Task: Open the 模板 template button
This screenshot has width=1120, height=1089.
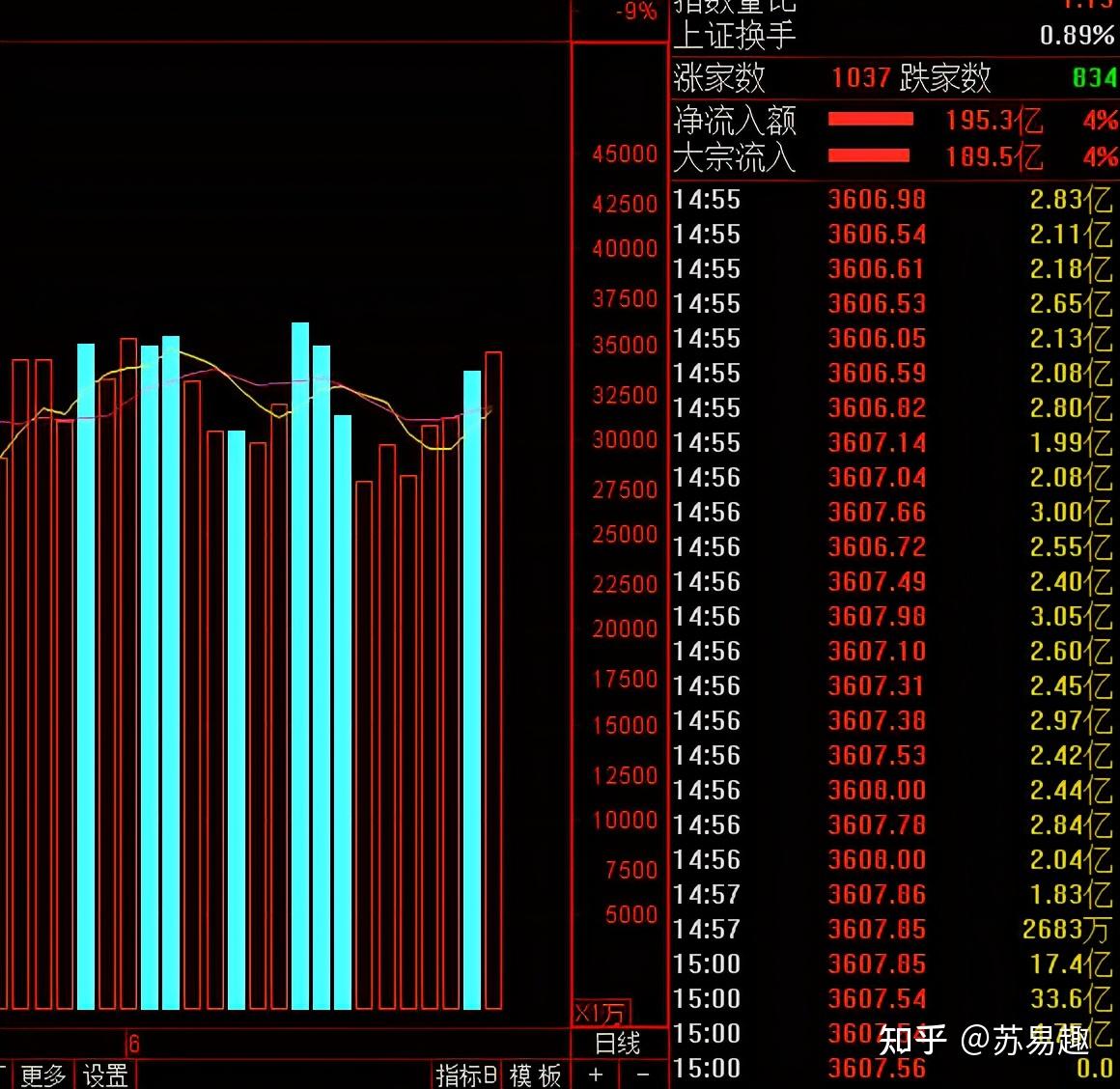Action: click(535, 1075)
